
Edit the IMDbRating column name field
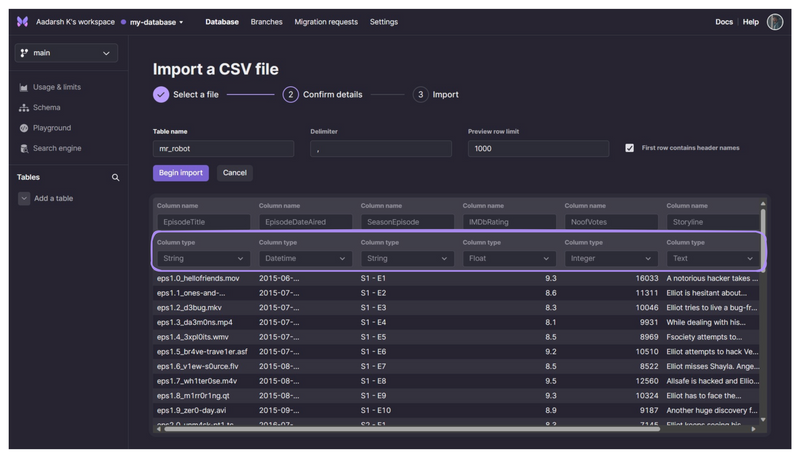509,222
